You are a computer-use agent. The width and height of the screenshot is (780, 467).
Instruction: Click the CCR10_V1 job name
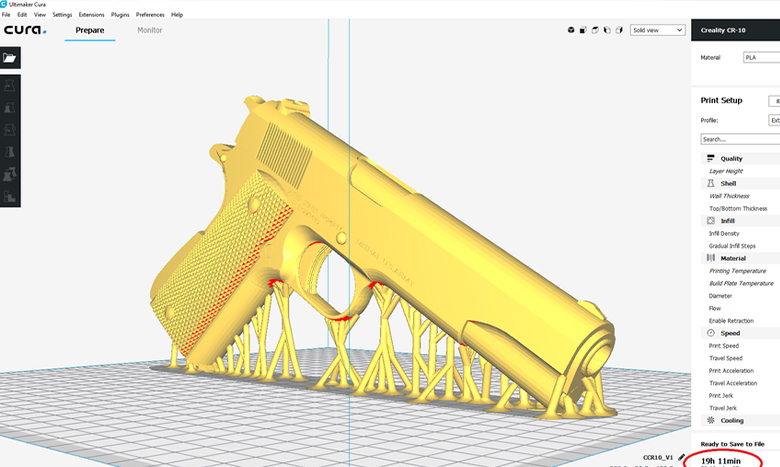coord(658,458)
